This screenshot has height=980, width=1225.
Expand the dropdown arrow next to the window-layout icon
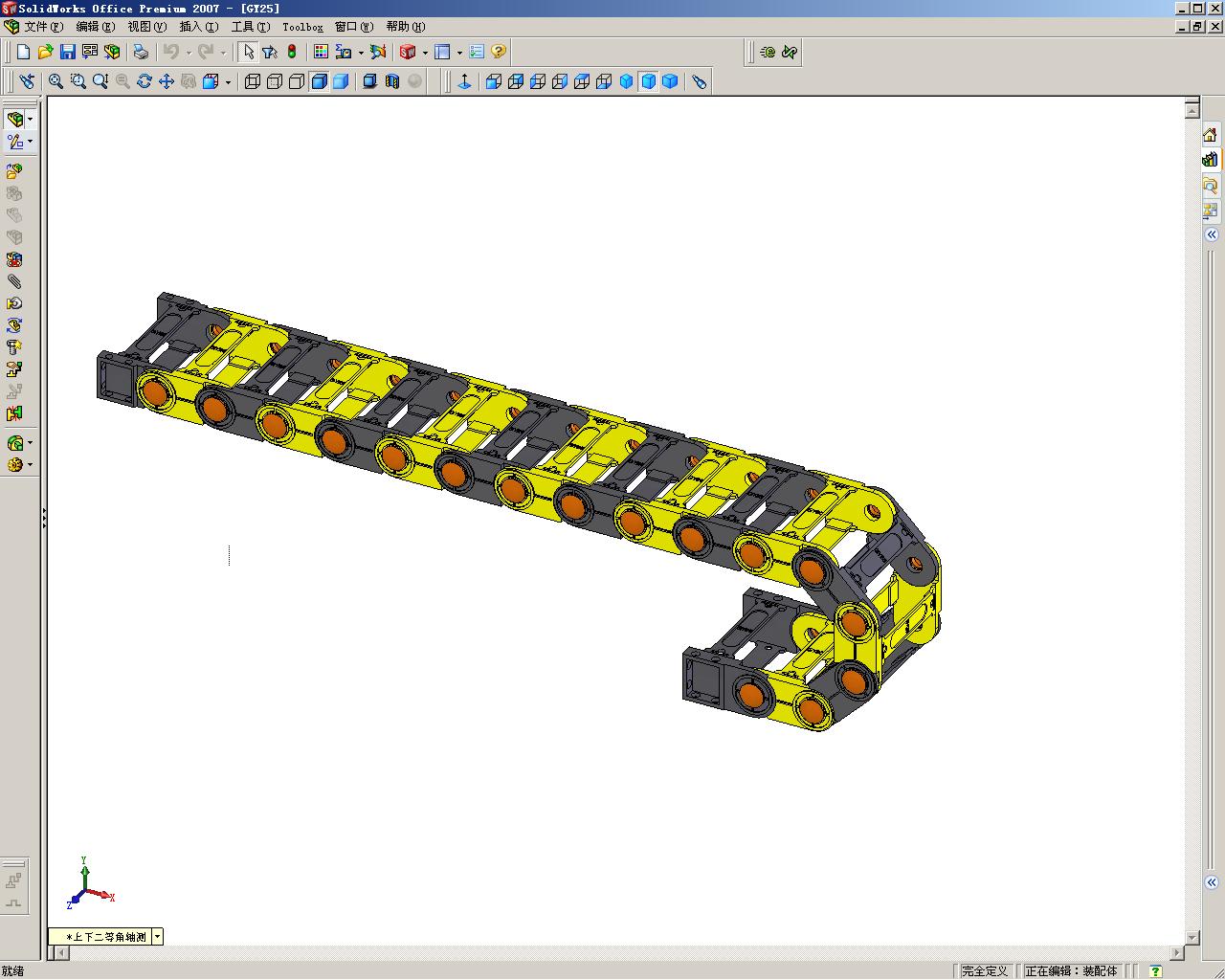coord(458,52)
